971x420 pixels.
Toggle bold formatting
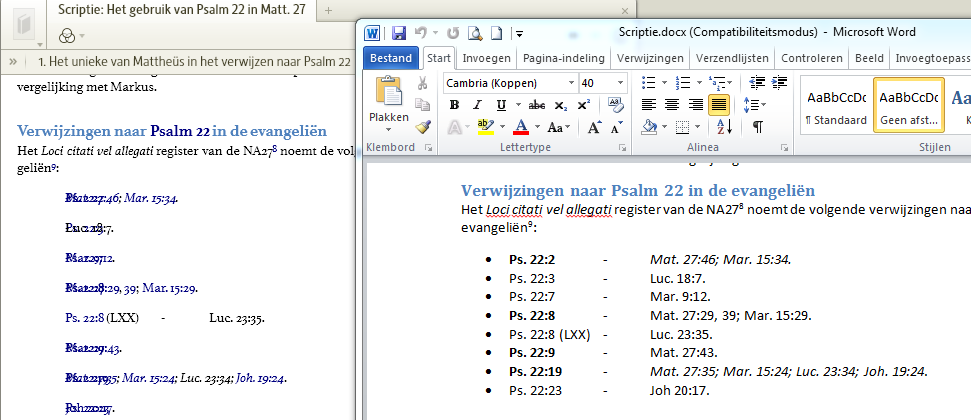tap(454, 105)
